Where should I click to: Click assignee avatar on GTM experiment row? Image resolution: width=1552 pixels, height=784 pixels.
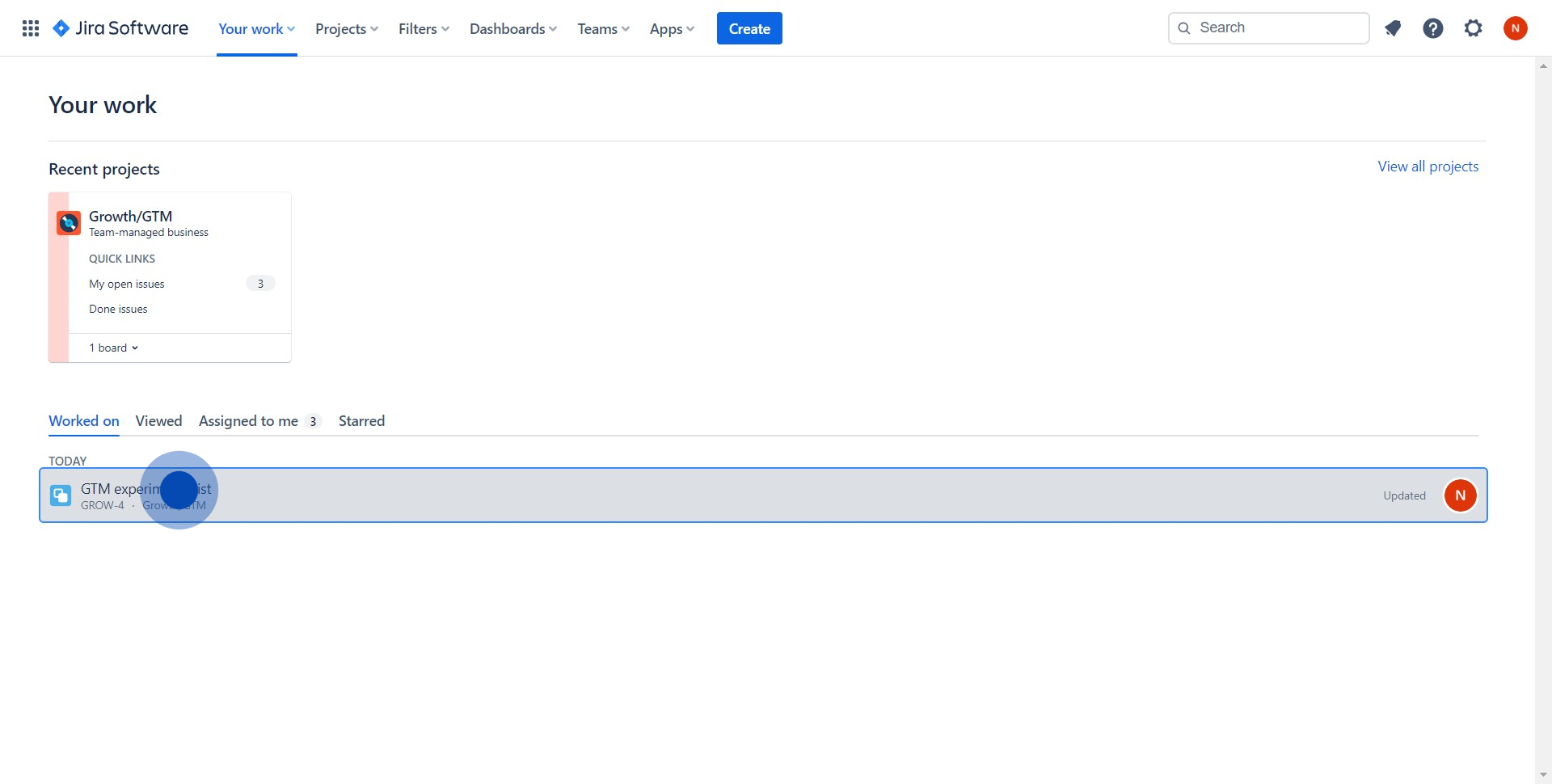click(1460, 495)
